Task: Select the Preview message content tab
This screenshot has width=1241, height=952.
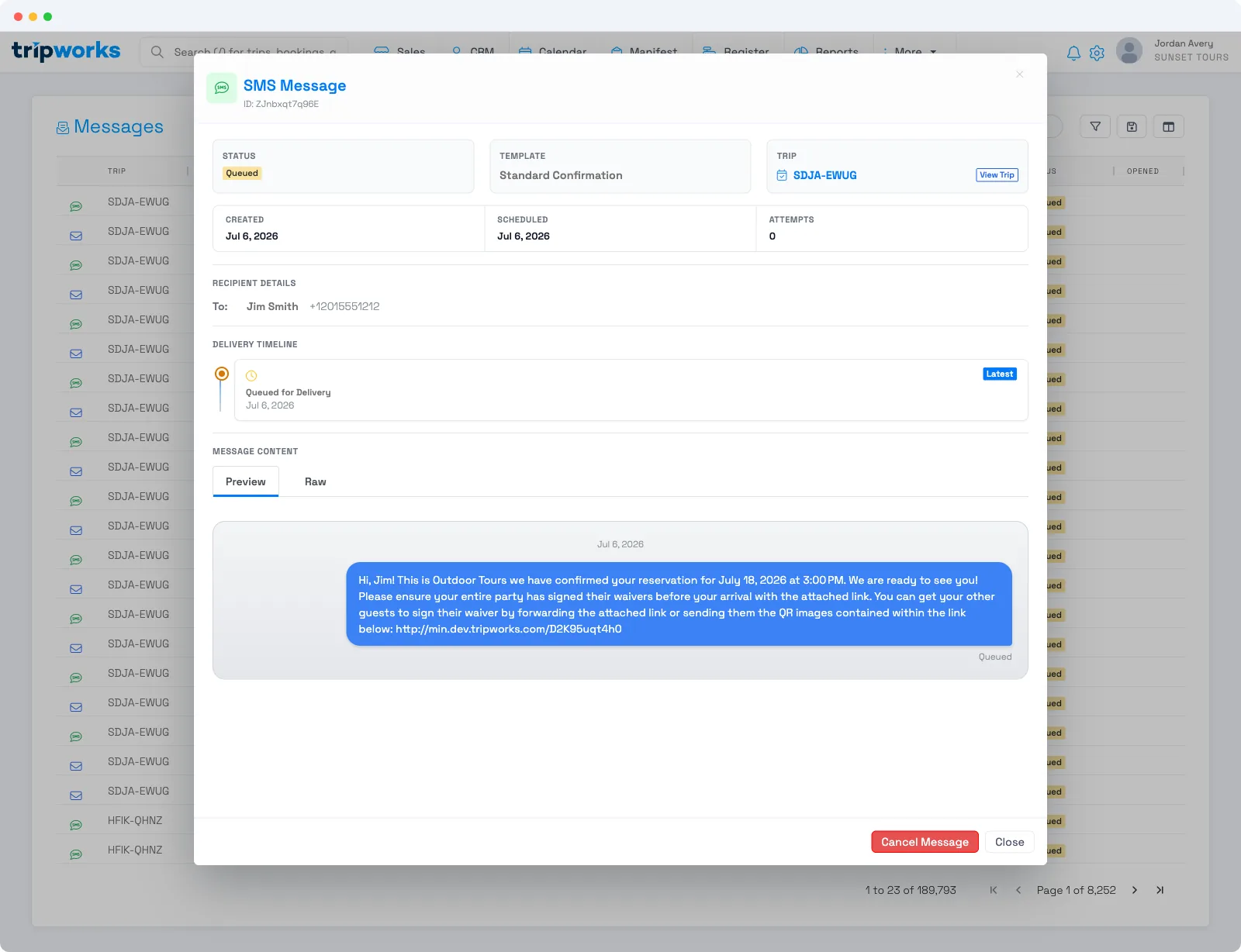Action: click(x=245, y=481)
